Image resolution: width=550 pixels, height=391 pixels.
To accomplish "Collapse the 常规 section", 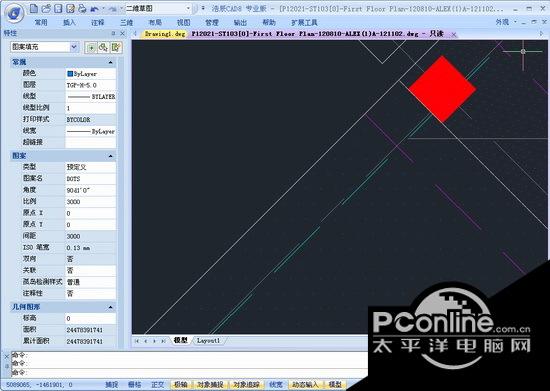I will pos(110,62).
